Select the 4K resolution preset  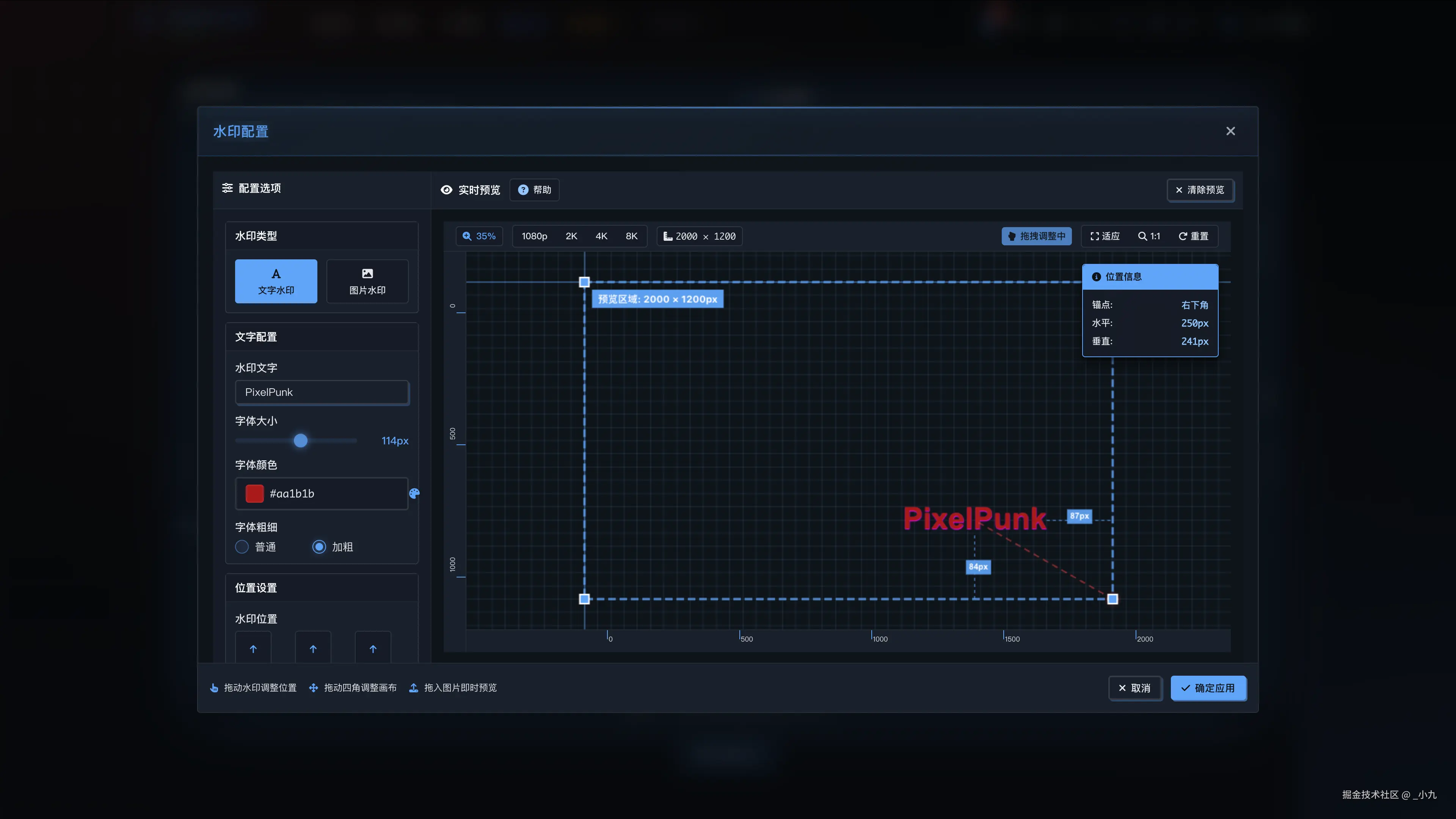click(x=601, y=236)
